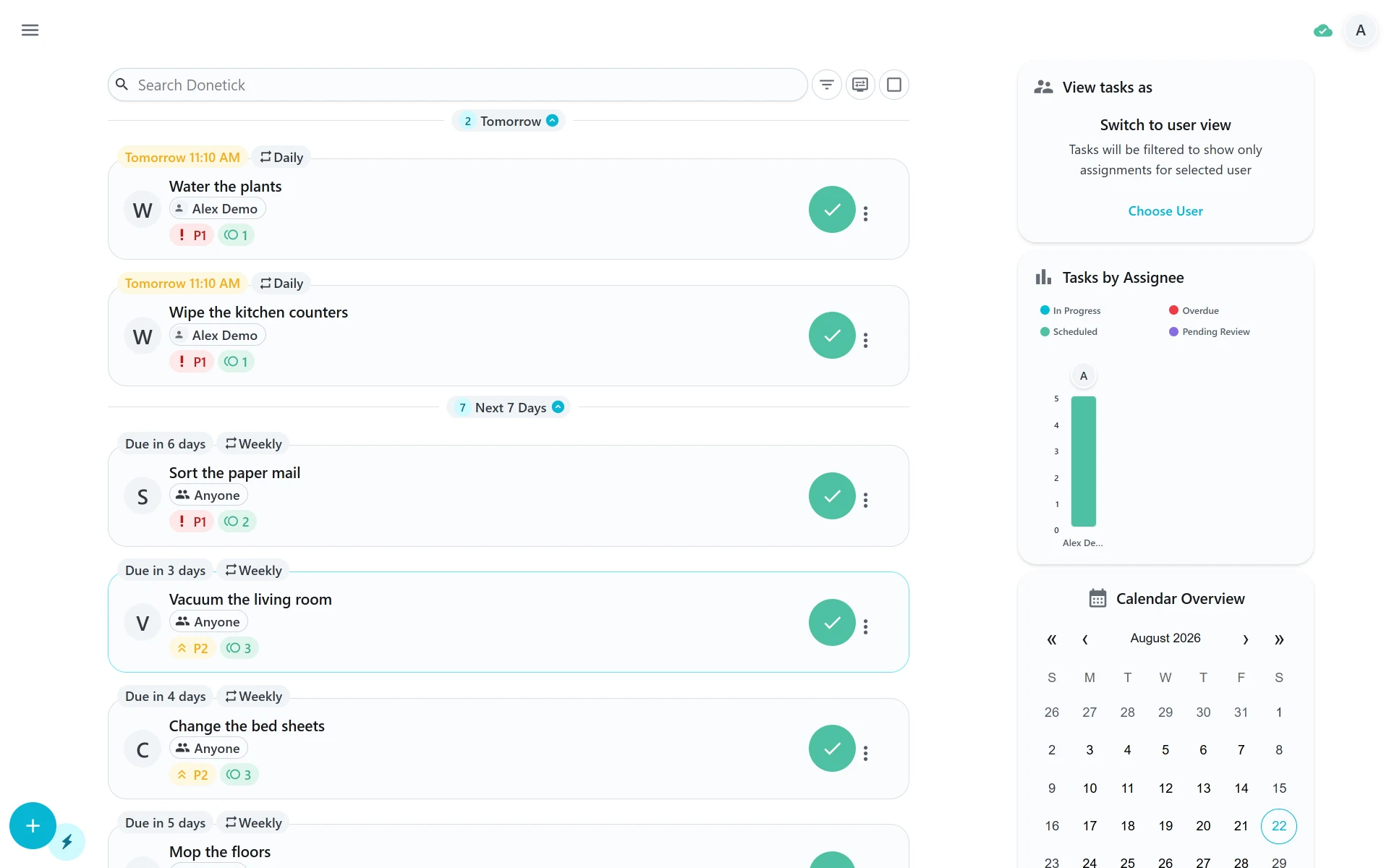Open more options for Change the bed sheets
The width and height of the screenshot is (1389, 868).
(865, 753)
